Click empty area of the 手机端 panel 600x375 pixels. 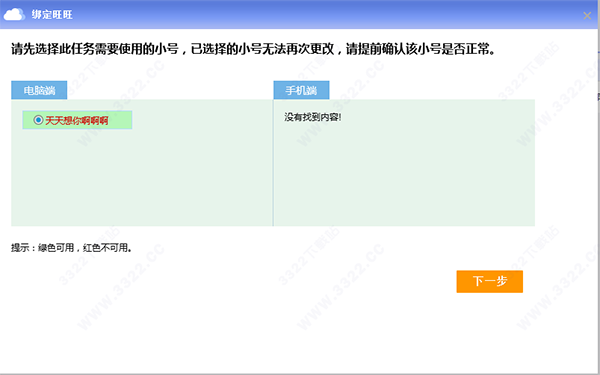coord(404,176)
